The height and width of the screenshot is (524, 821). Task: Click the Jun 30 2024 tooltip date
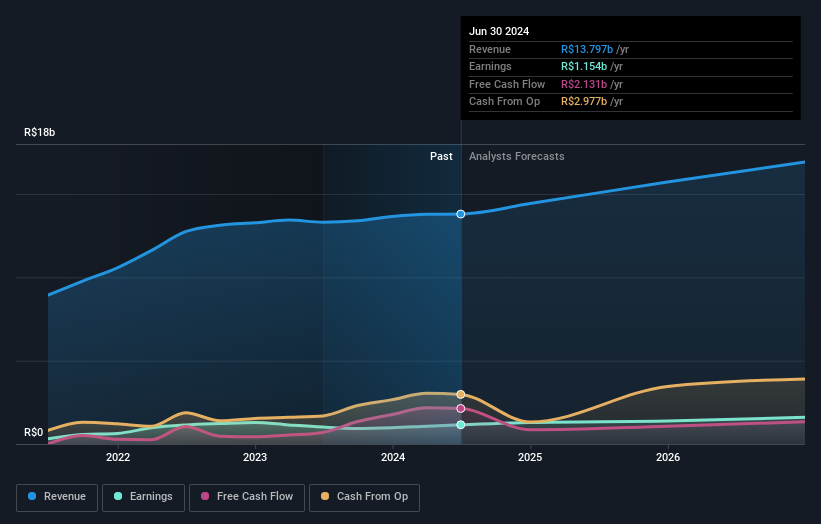pos(499,31)
